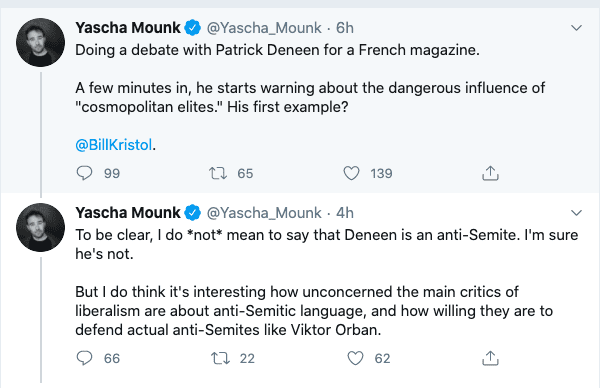The width and height of the screenshot is (605, 388).
Task: Click @Yascha_Mounk handle on the first tweet
Action: (264, 28)
